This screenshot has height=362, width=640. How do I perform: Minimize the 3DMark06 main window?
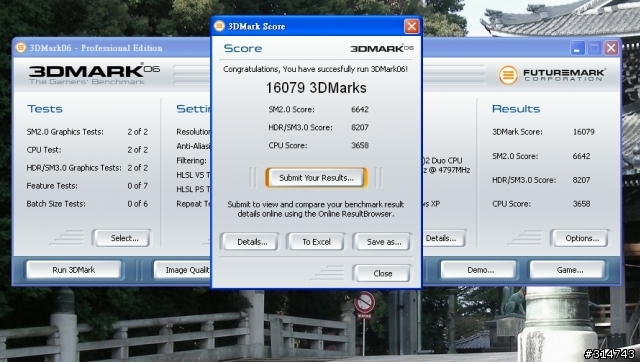pyautogui.click(x=577, y=48)
